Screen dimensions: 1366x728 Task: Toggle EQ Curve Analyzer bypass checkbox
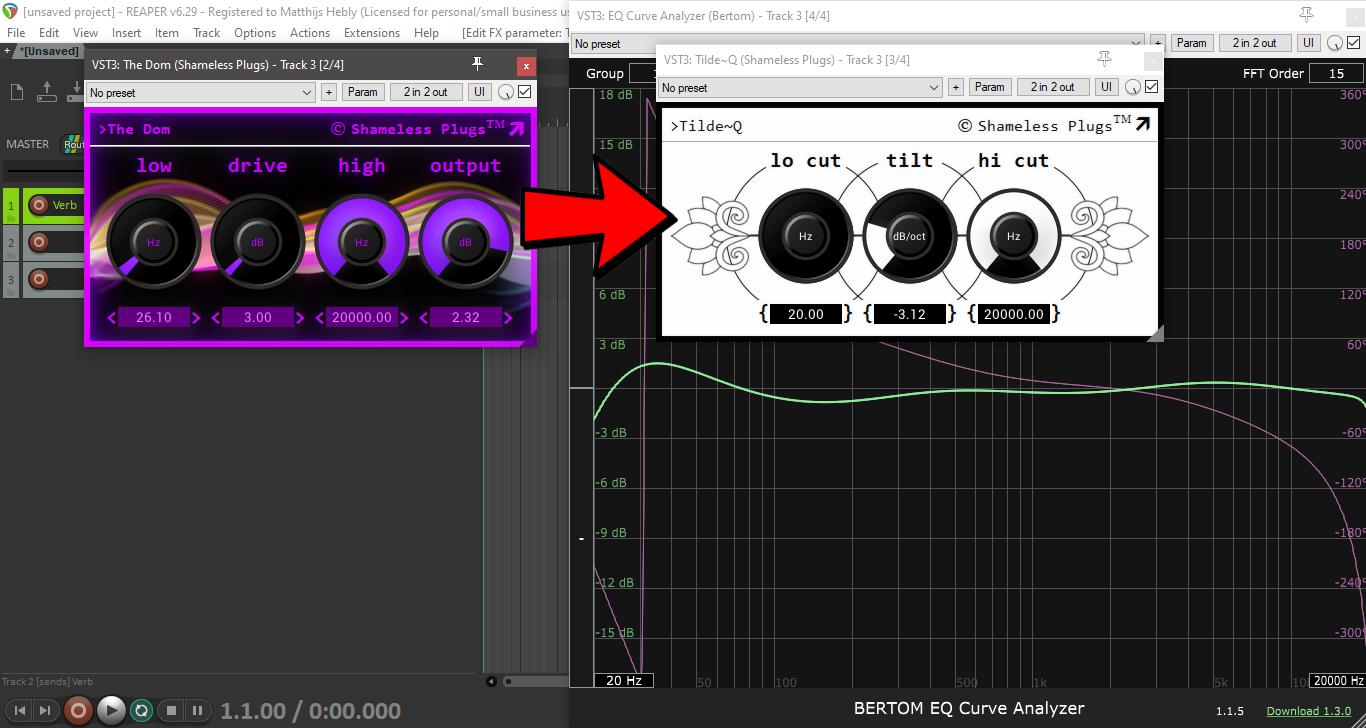1354,43
